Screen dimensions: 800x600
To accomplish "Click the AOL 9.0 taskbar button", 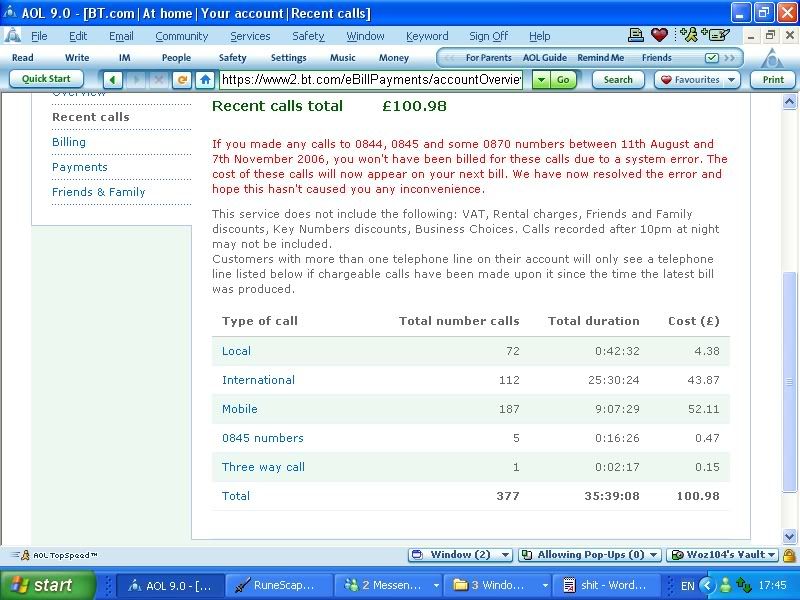I will click(x=171, y=585).
